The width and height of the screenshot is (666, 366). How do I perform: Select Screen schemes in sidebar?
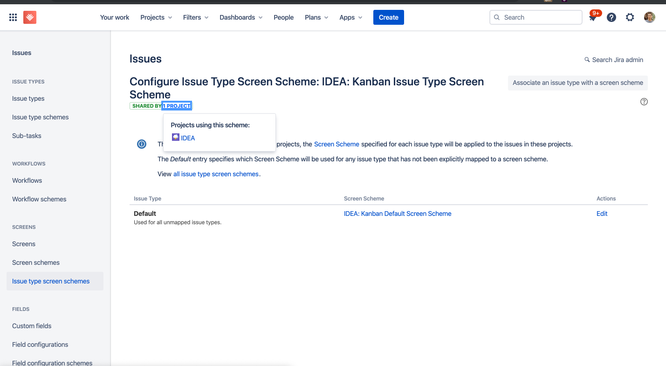click(36, 263)
